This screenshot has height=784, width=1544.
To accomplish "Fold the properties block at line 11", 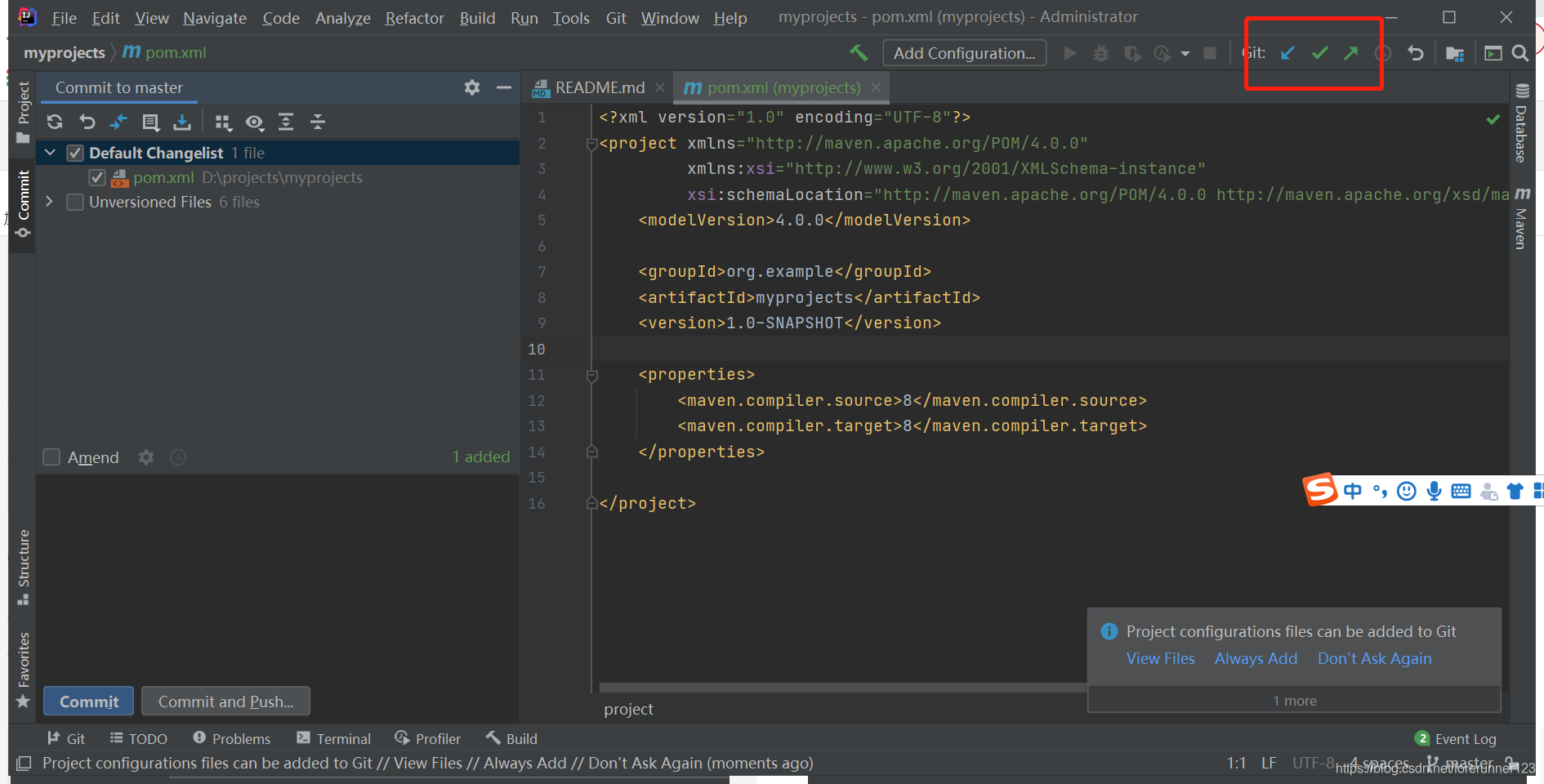I will coord(592,375).
